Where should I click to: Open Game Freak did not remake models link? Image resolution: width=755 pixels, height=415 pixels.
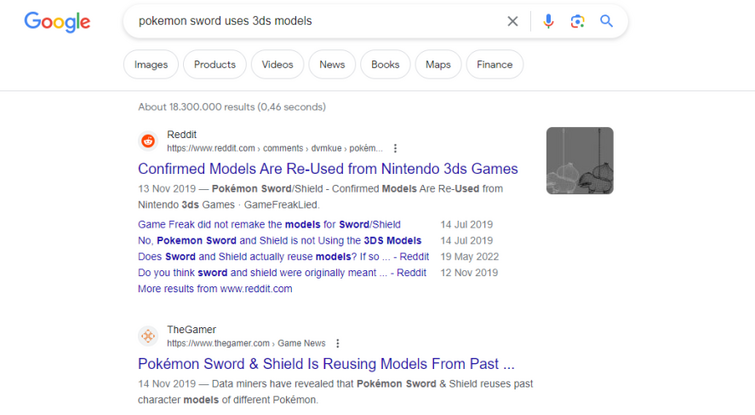[x=269, y=225]
